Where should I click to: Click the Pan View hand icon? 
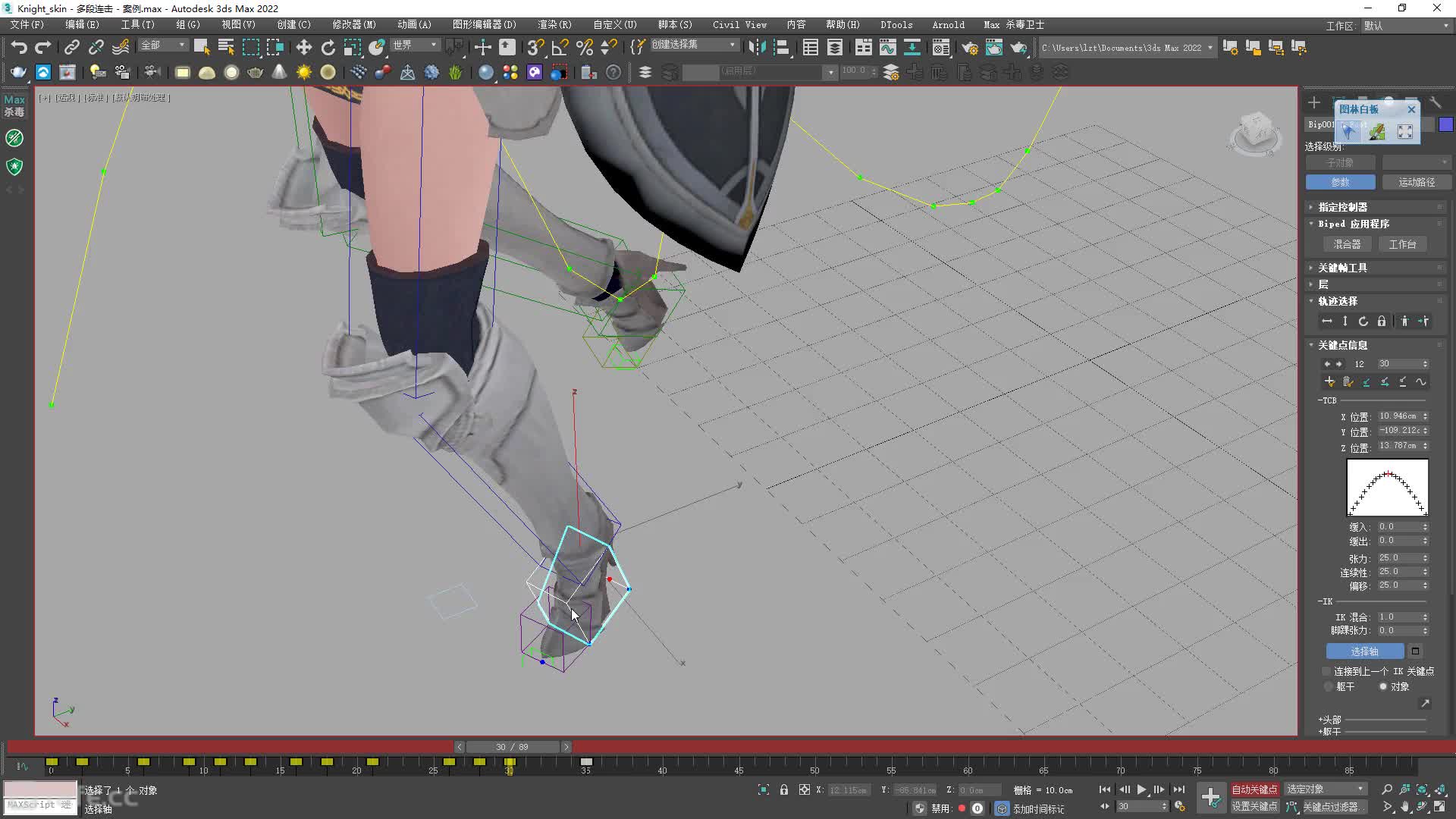[1405, 807]
